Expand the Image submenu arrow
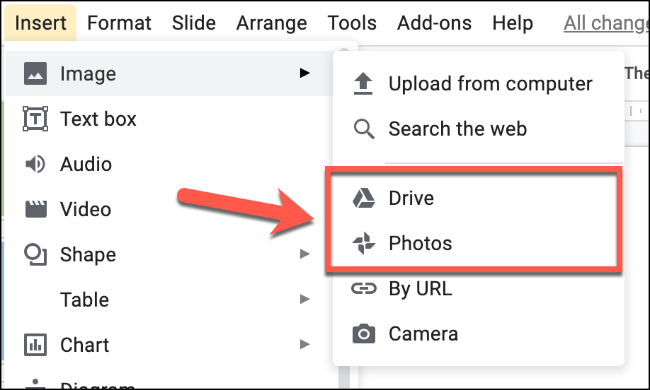The height and width of the screenshot is (390, 650). coord(305,73)
